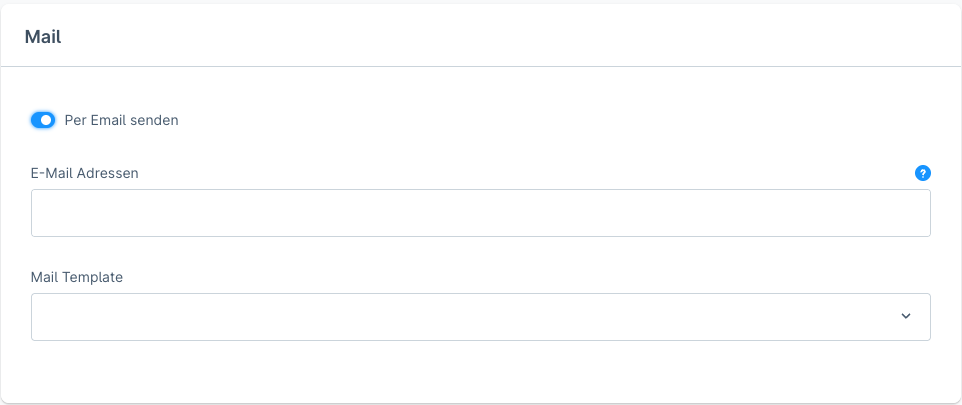962x405 pixels.
Task: Click the "Mail" section heading
Action: [43, 37]
